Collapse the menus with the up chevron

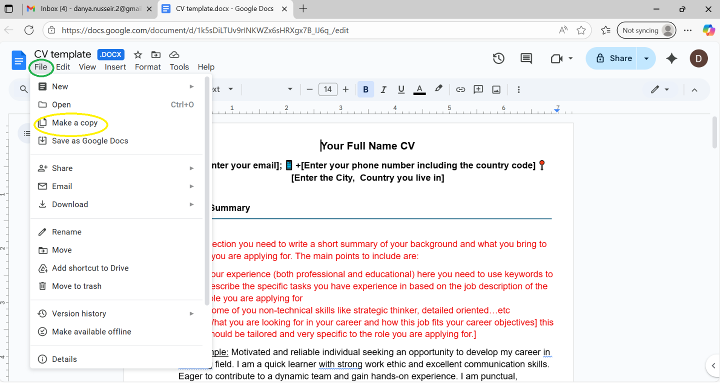click(x=694, y=90)
